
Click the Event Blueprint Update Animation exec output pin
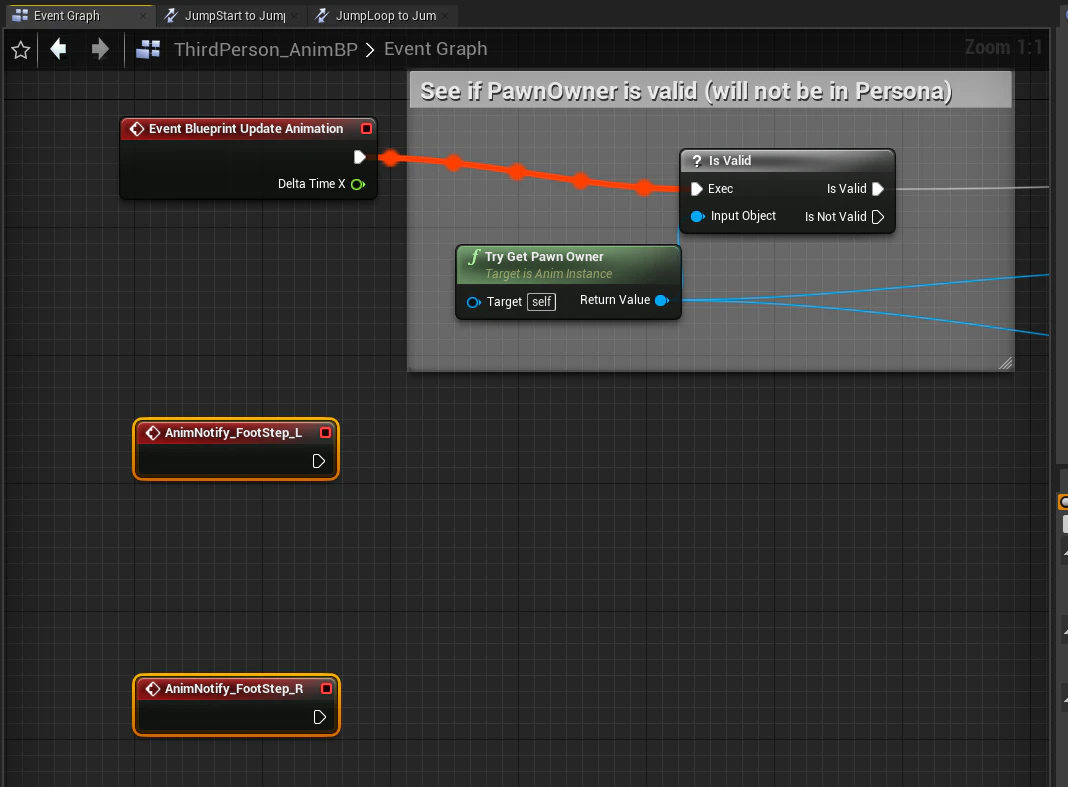click(360, 157)
